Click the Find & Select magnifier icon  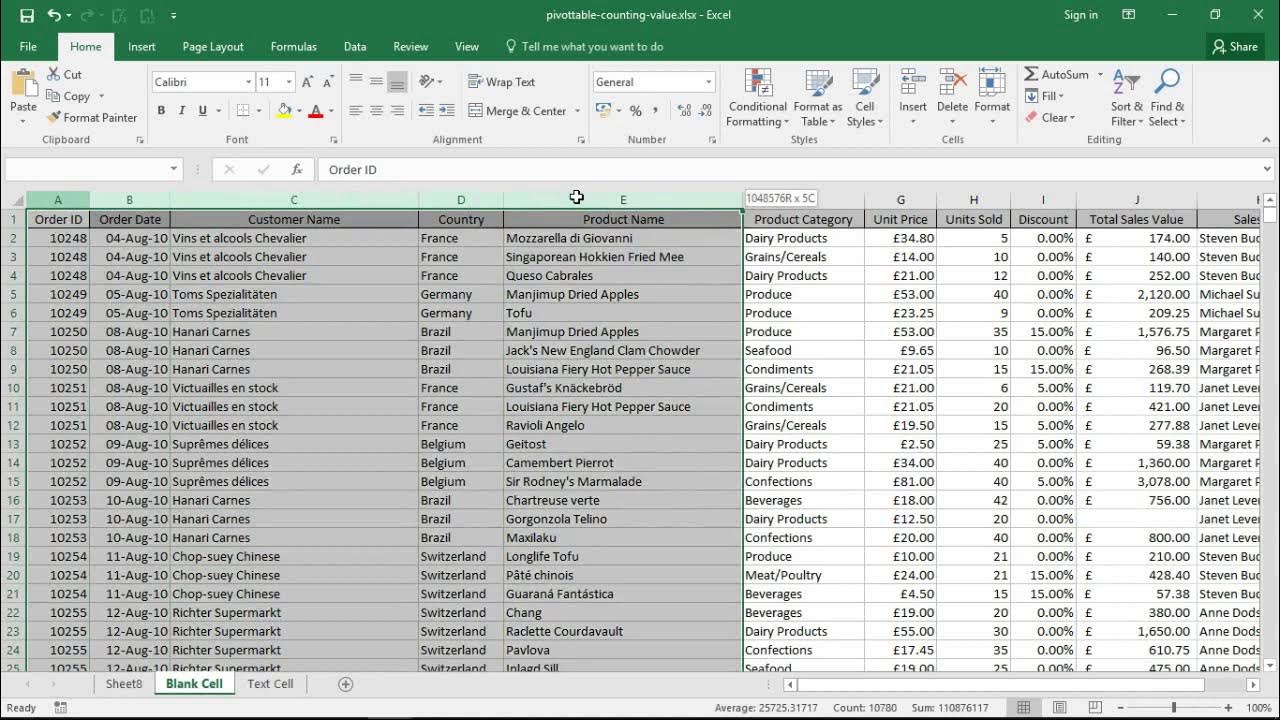(1167, 84)
